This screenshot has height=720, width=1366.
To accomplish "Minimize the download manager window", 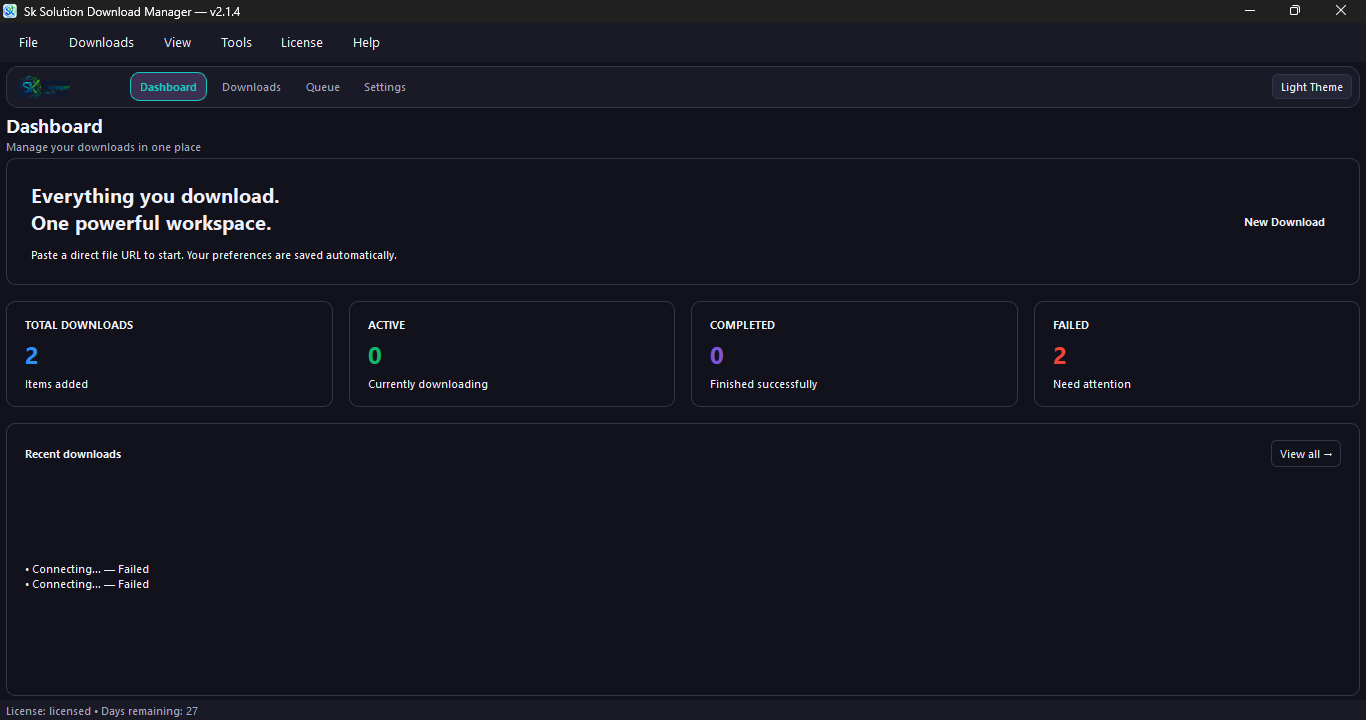I will pyautogui.click(x=1250, y=11).
